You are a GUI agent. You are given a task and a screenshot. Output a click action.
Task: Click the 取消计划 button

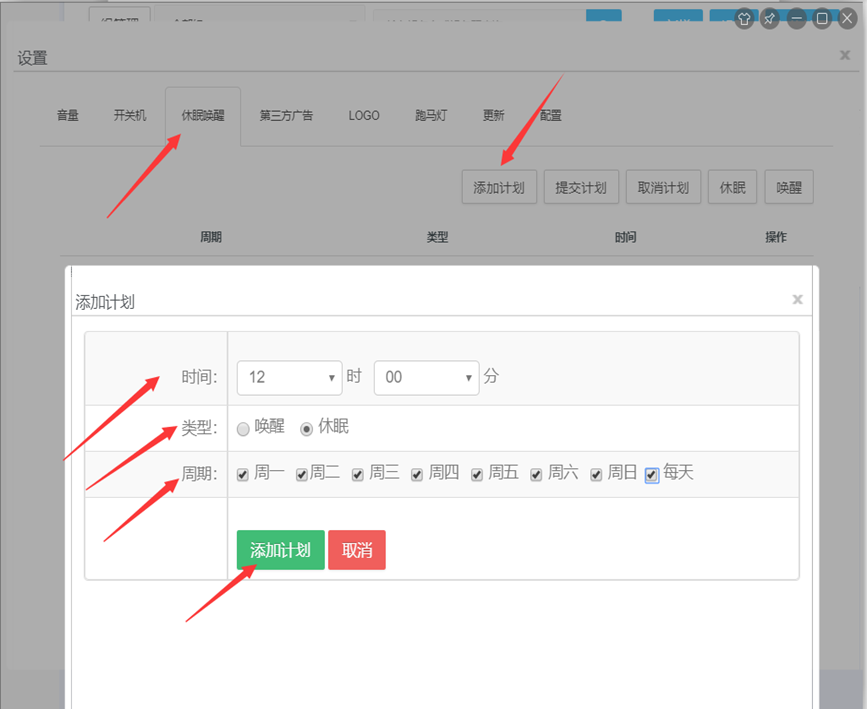(x=663, y=188)
